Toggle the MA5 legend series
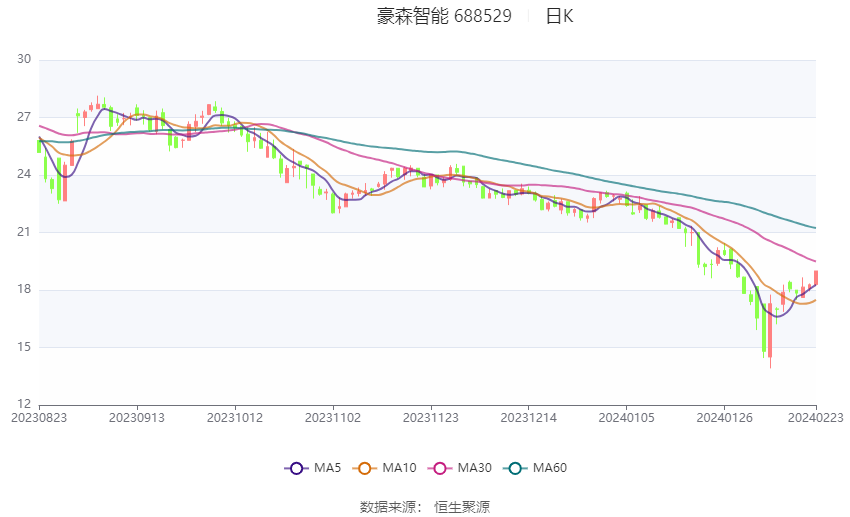The image size is (850, 517). [313, 468]
